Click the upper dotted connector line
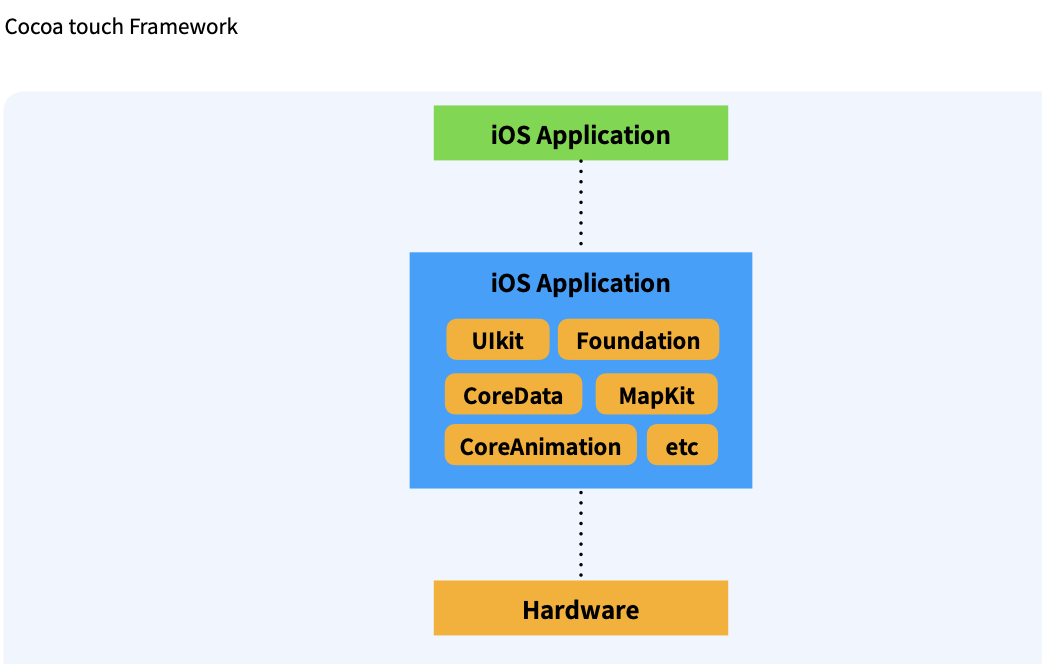1042x664 pixels. (580, 205)
